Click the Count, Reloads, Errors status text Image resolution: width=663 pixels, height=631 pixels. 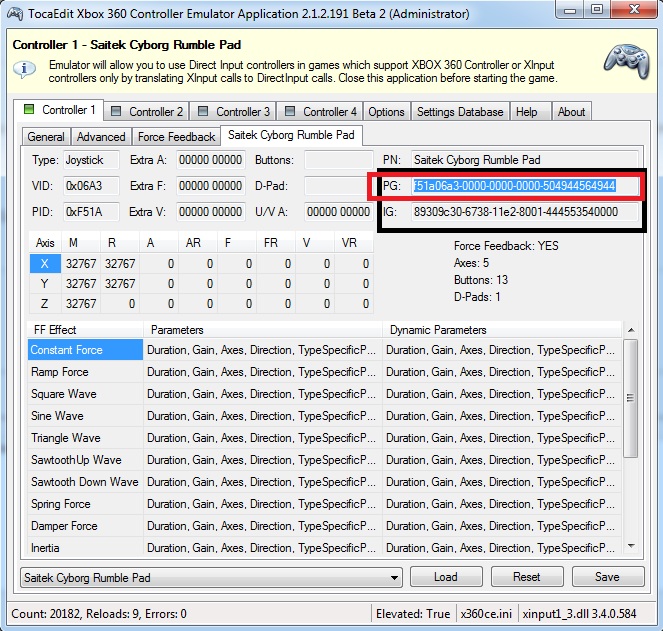point(99,613)
